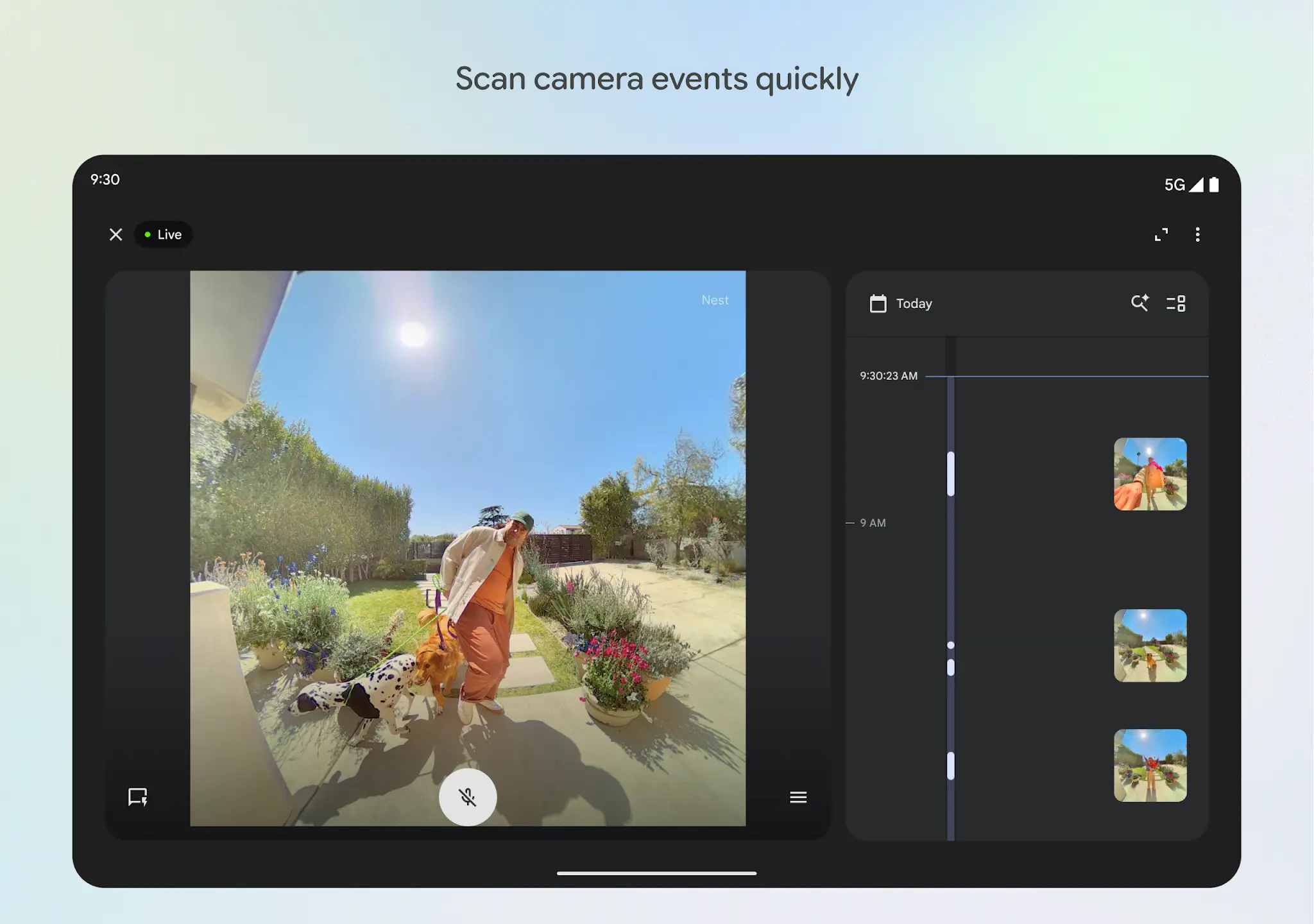The height and width of the screenshot is (924, 1314).
Task: Open the middle event thumbnail
Action: point(1150,646)
